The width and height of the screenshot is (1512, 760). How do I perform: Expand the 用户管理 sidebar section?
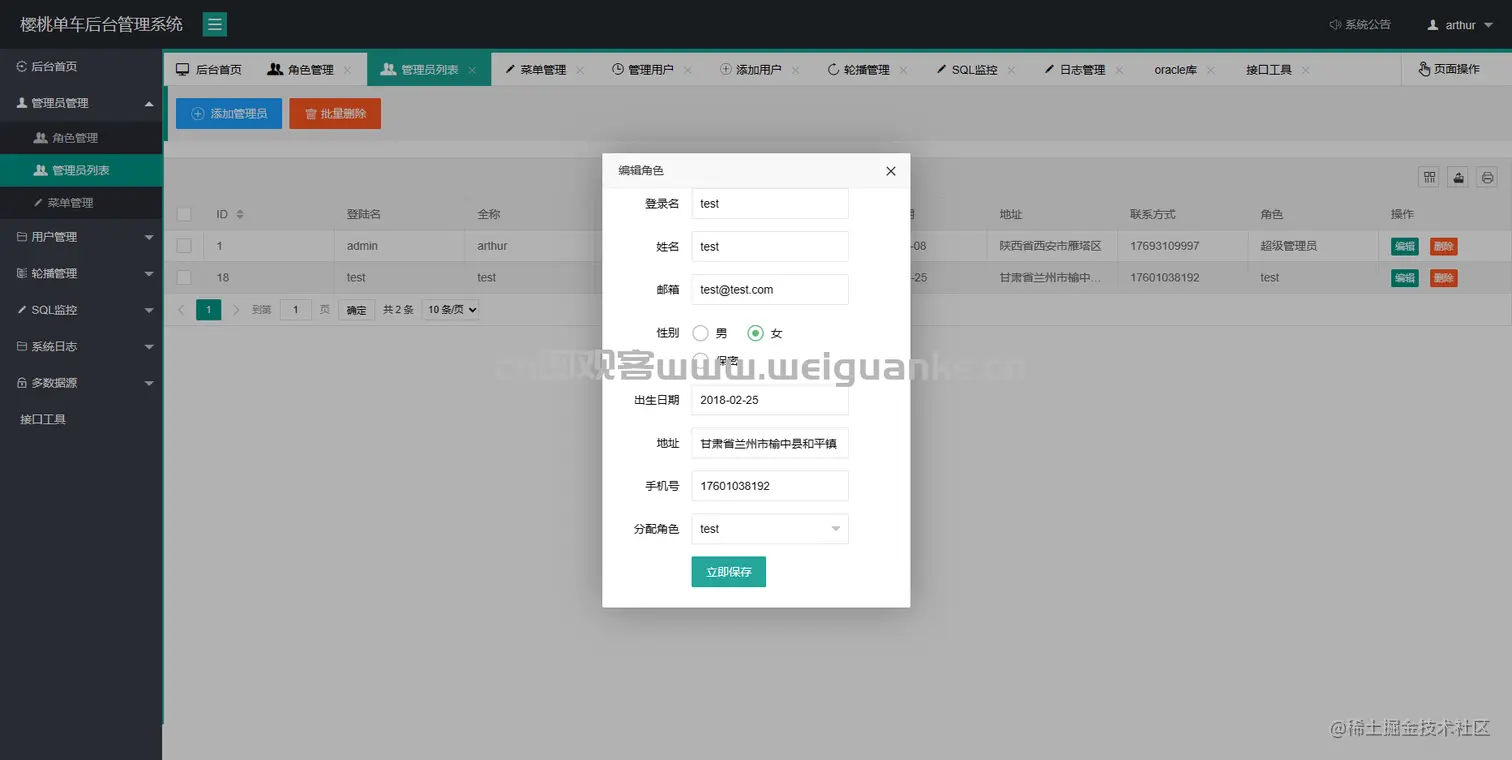(x=81, y=237)
